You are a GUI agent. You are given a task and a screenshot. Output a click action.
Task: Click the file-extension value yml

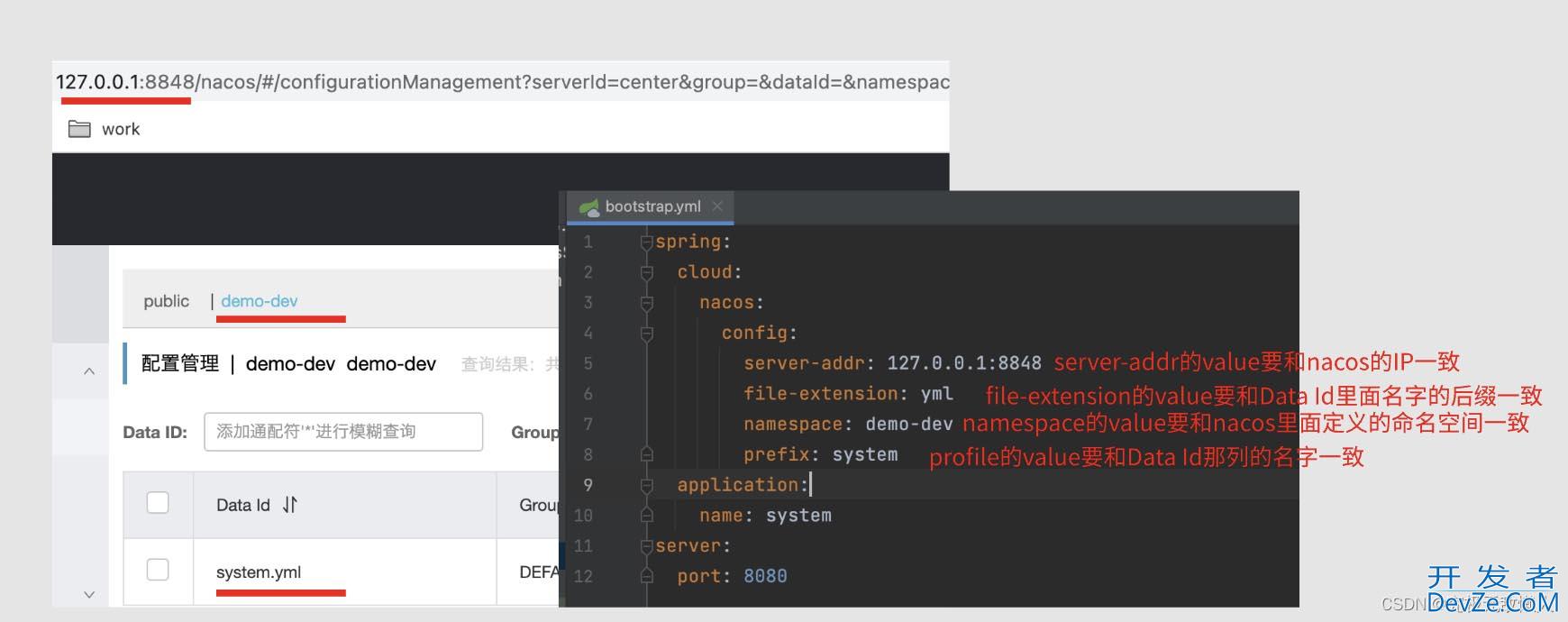[937, 394]
